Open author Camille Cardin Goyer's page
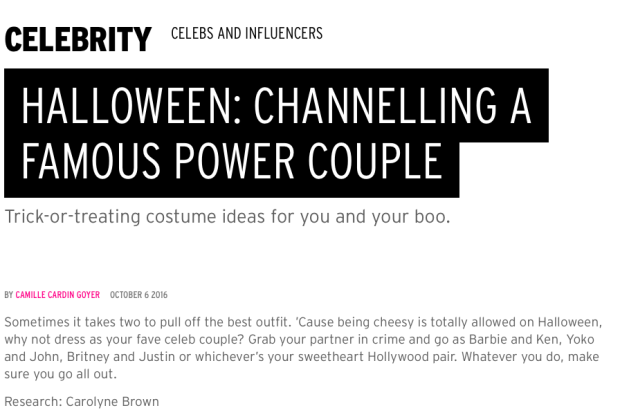This screenshot has width=620, height=417. [59, 295]
